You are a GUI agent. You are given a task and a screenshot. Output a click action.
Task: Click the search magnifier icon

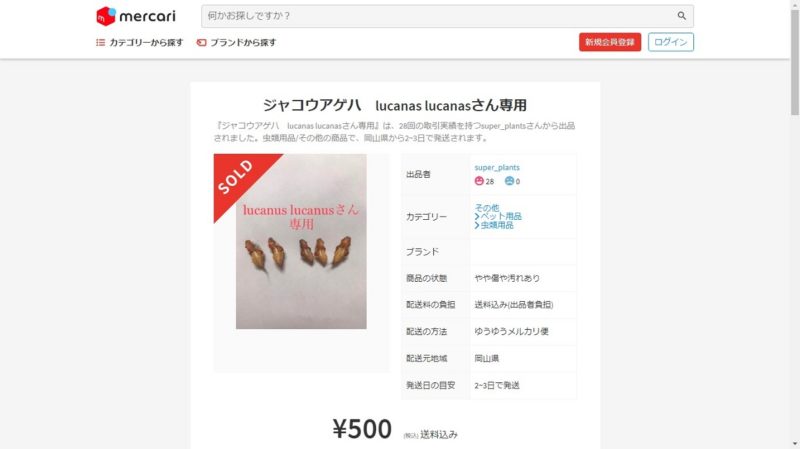click(x=682, y=16)
